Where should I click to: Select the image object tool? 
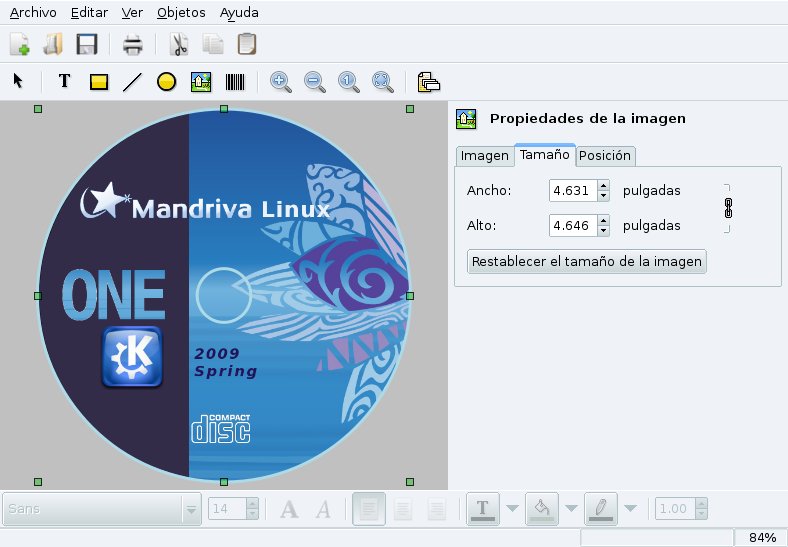coord(201,81)
